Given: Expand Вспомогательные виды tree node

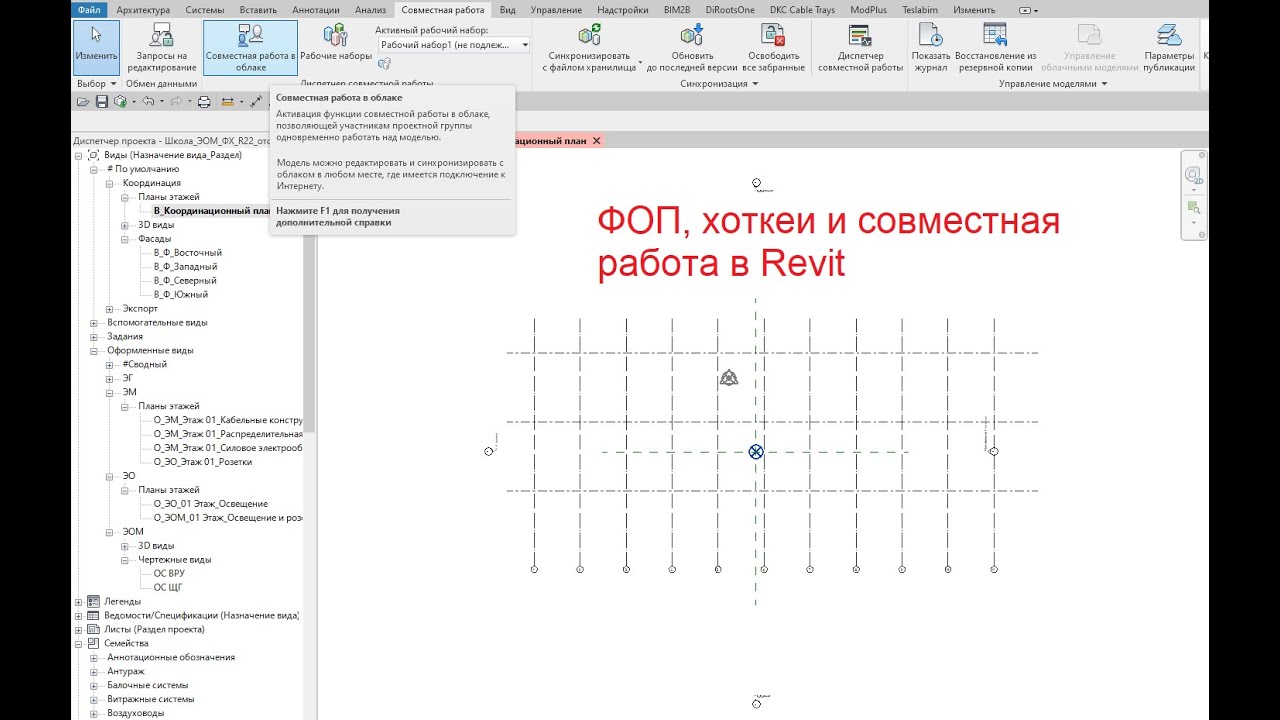Looking at the screenshot, I should click(94, 323).
